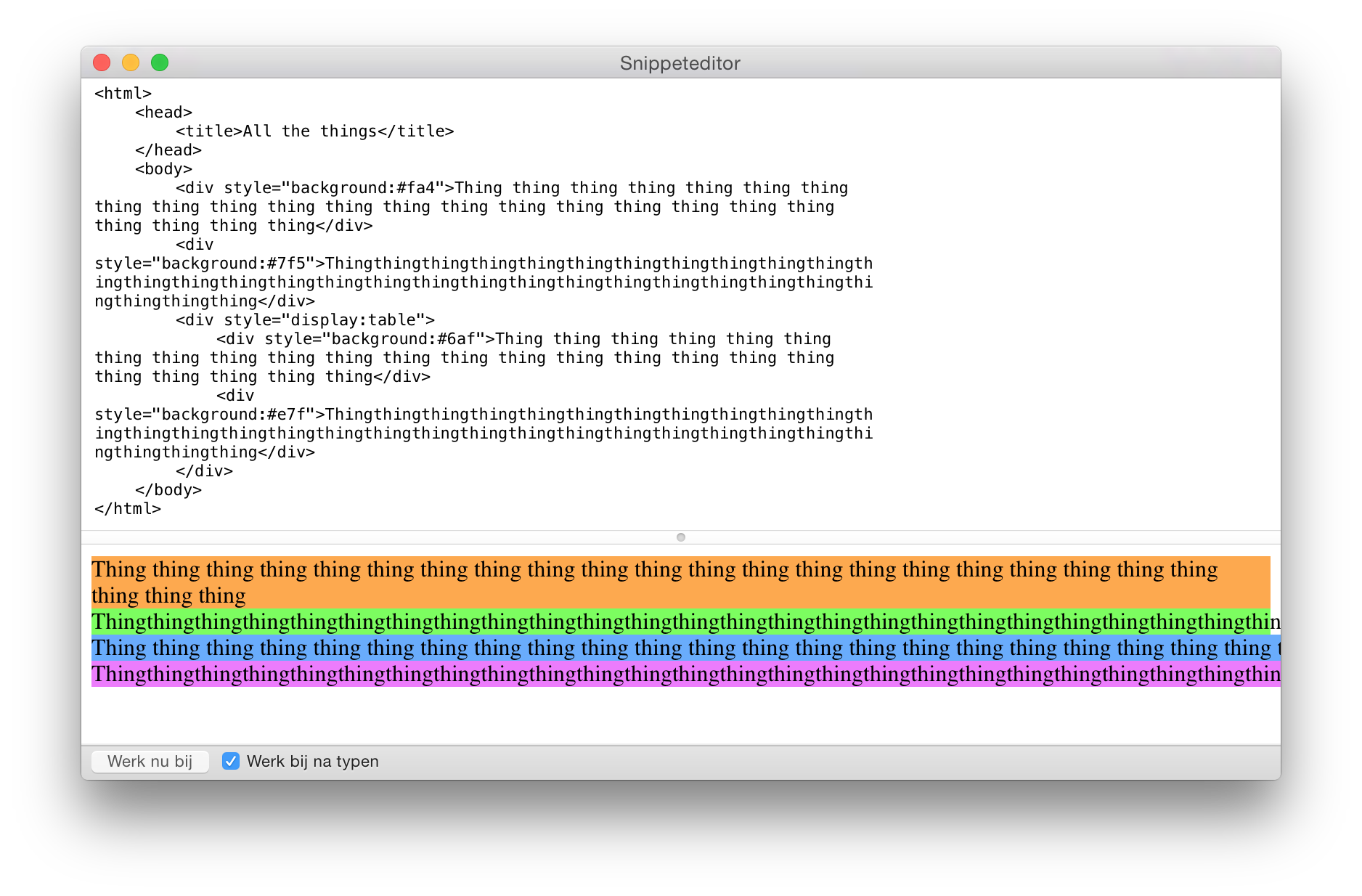Click the 'Werk bij na typen' label text

point(312,761)
